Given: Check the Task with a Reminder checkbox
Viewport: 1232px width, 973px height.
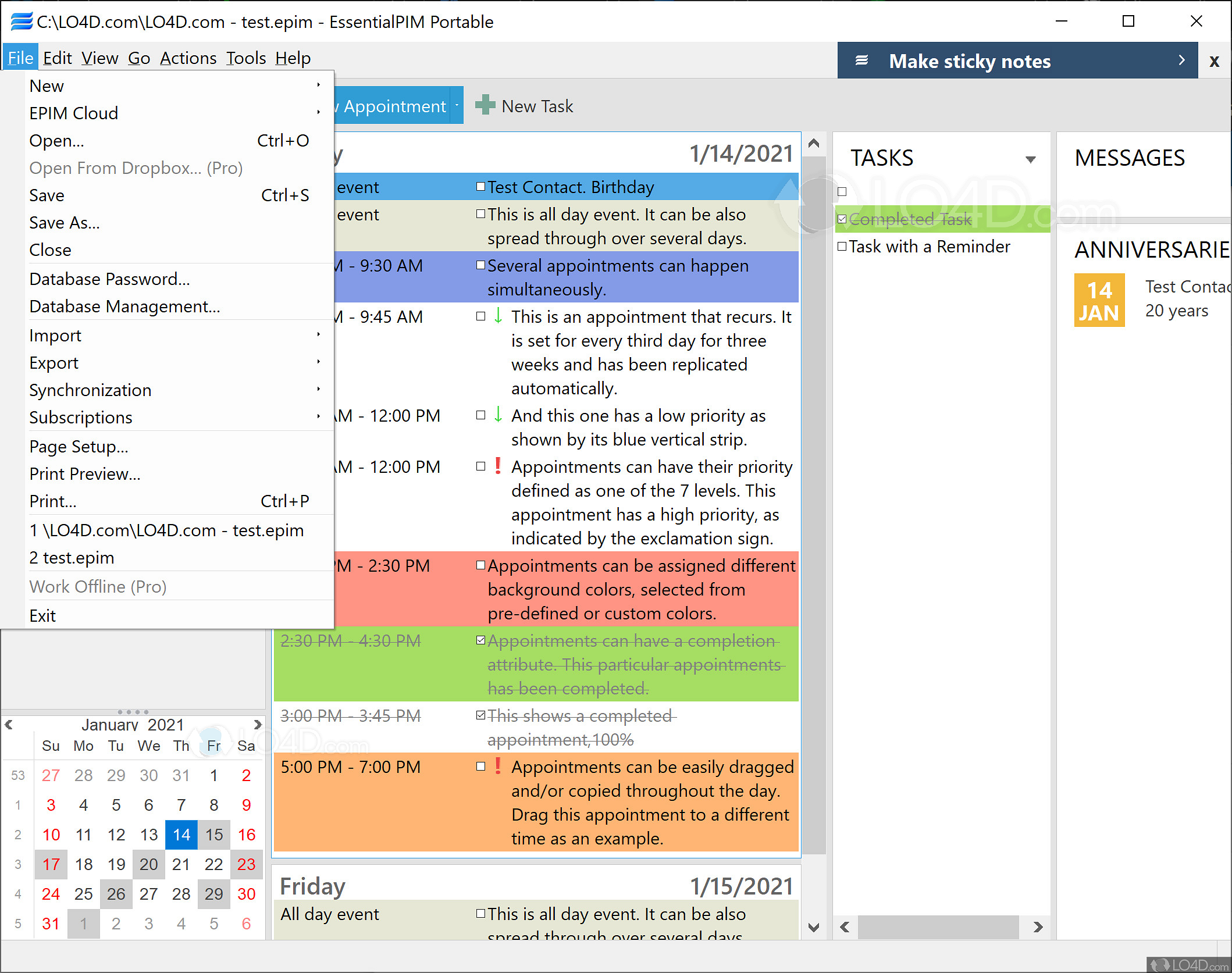Looking at the screenshot, I should pos(842,246).
